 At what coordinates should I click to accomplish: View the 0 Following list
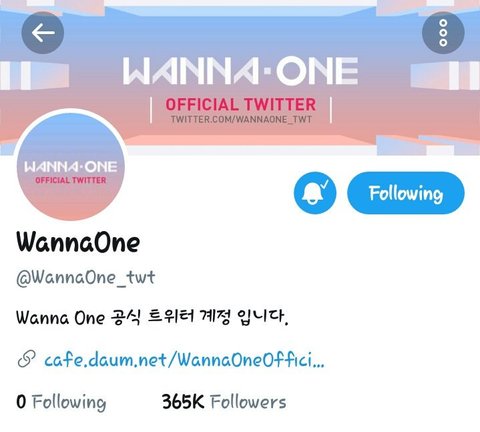(x=61, y=401)
